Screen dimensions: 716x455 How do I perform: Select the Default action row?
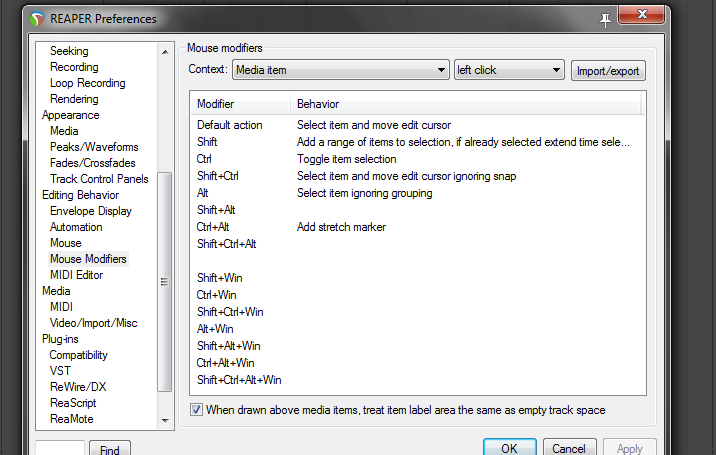(x=418, y=125)
